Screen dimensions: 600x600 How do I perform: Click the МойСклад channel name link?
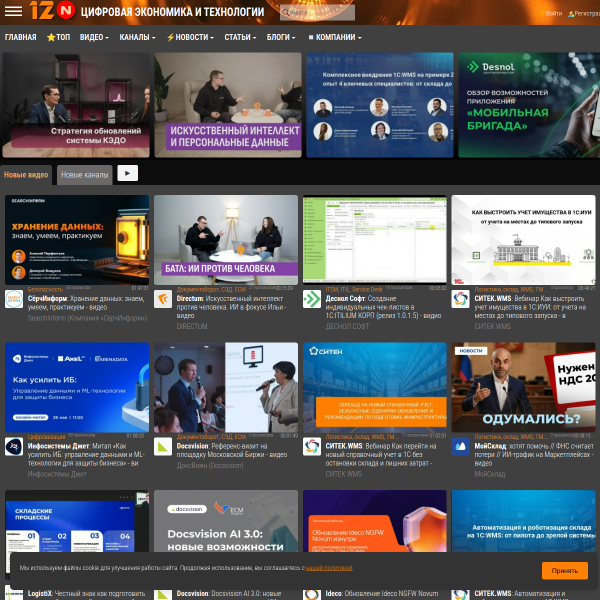coord(489,474)
